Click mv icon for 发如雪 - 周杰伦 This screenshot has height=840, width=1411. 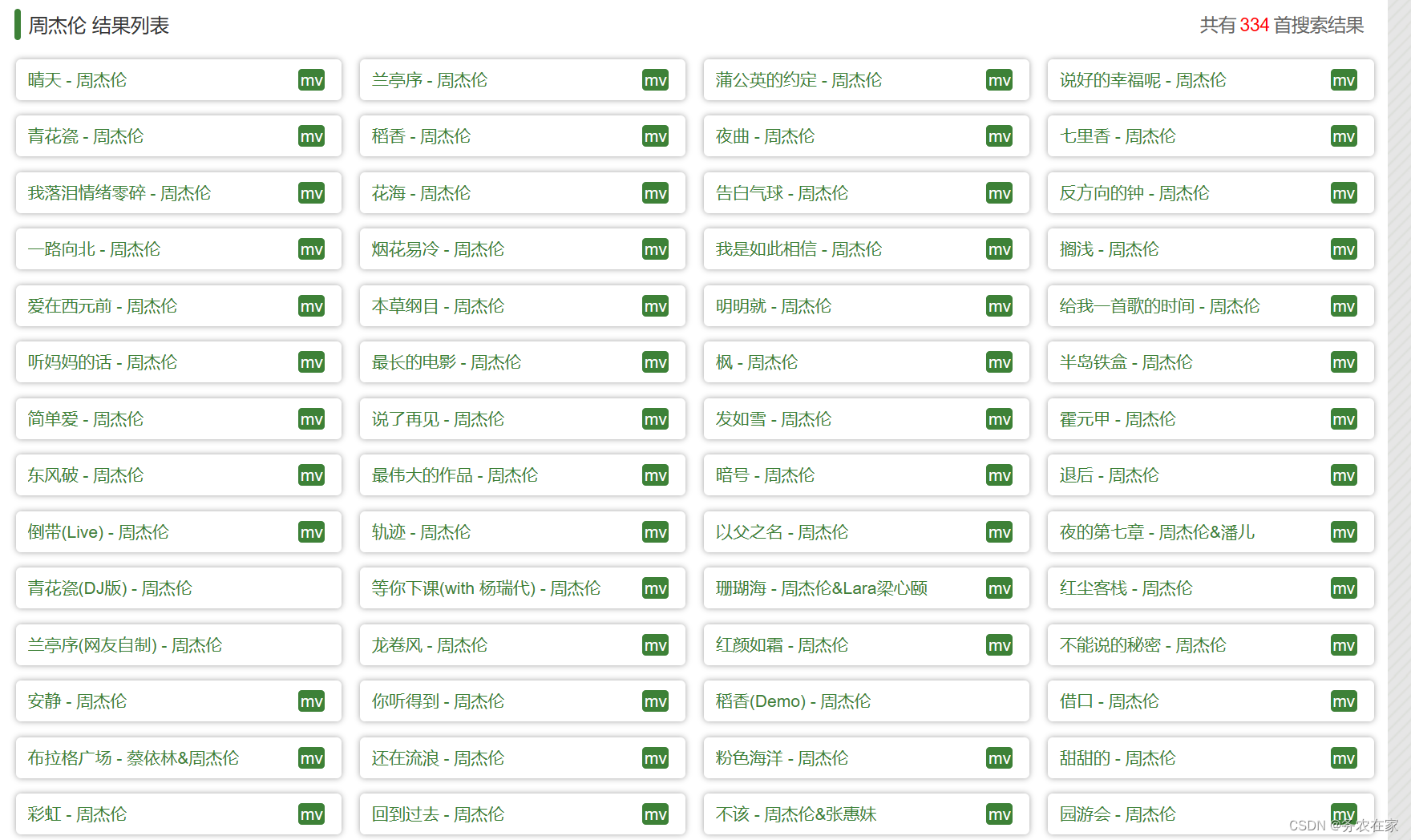click(999, 419)
